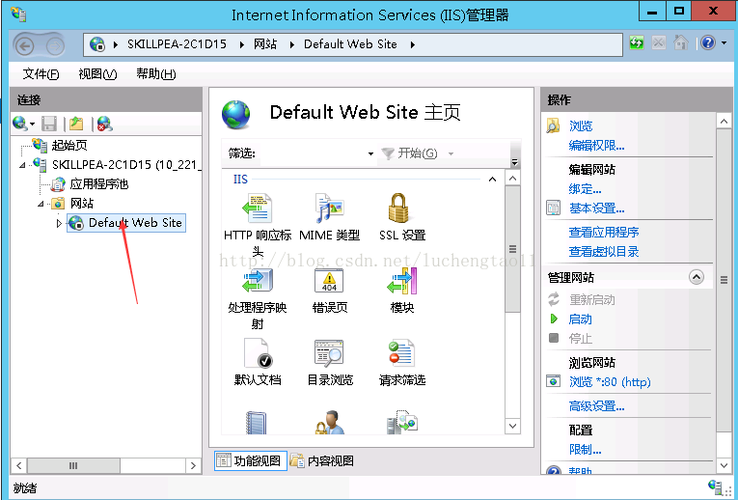Viewport: 738px width, 500px height.
Task: Open the 模块 feature icon
Action: click(402, 280)
